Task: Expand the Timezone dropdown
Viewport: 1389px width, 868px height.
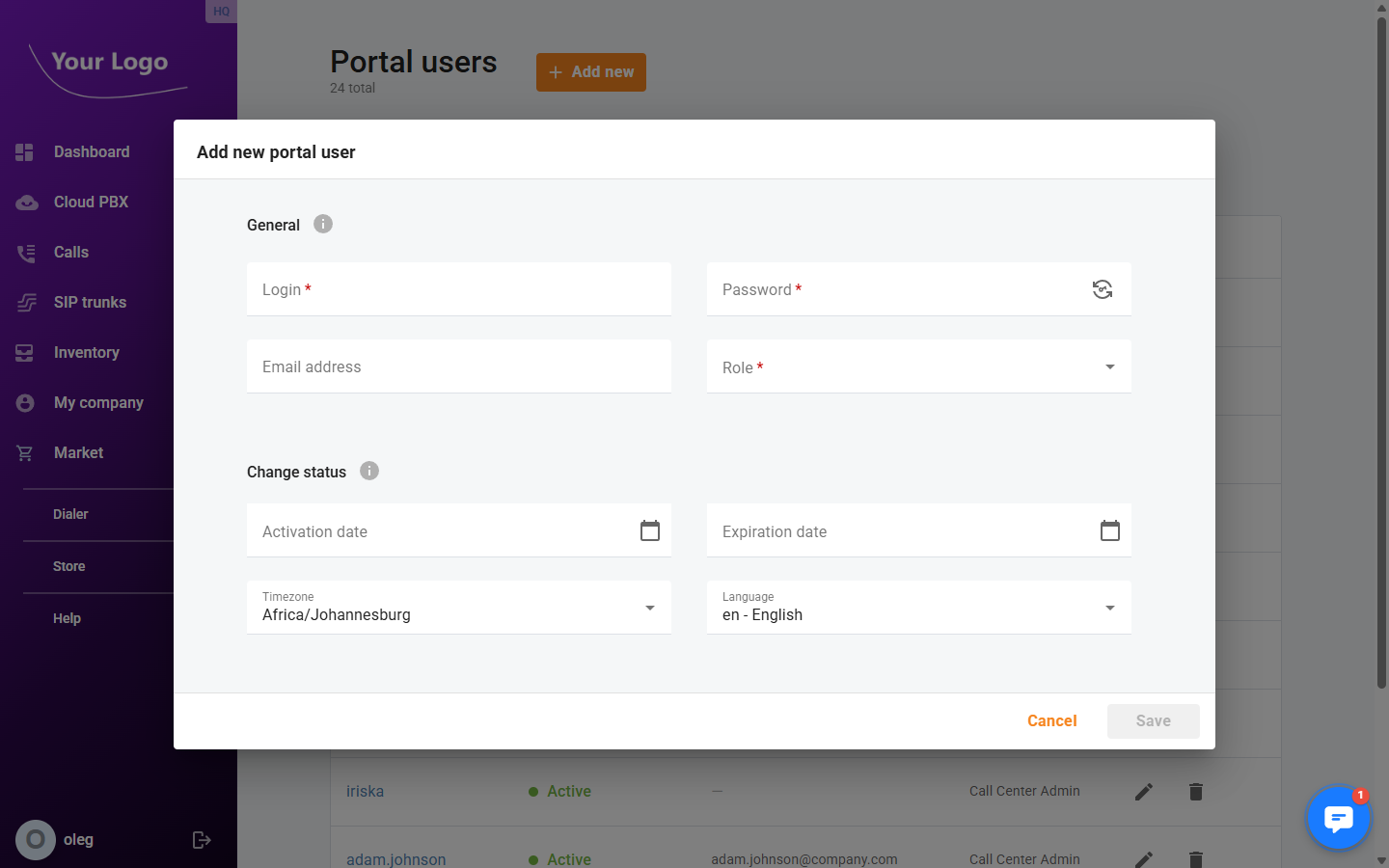Action: (x=648, y=608)
